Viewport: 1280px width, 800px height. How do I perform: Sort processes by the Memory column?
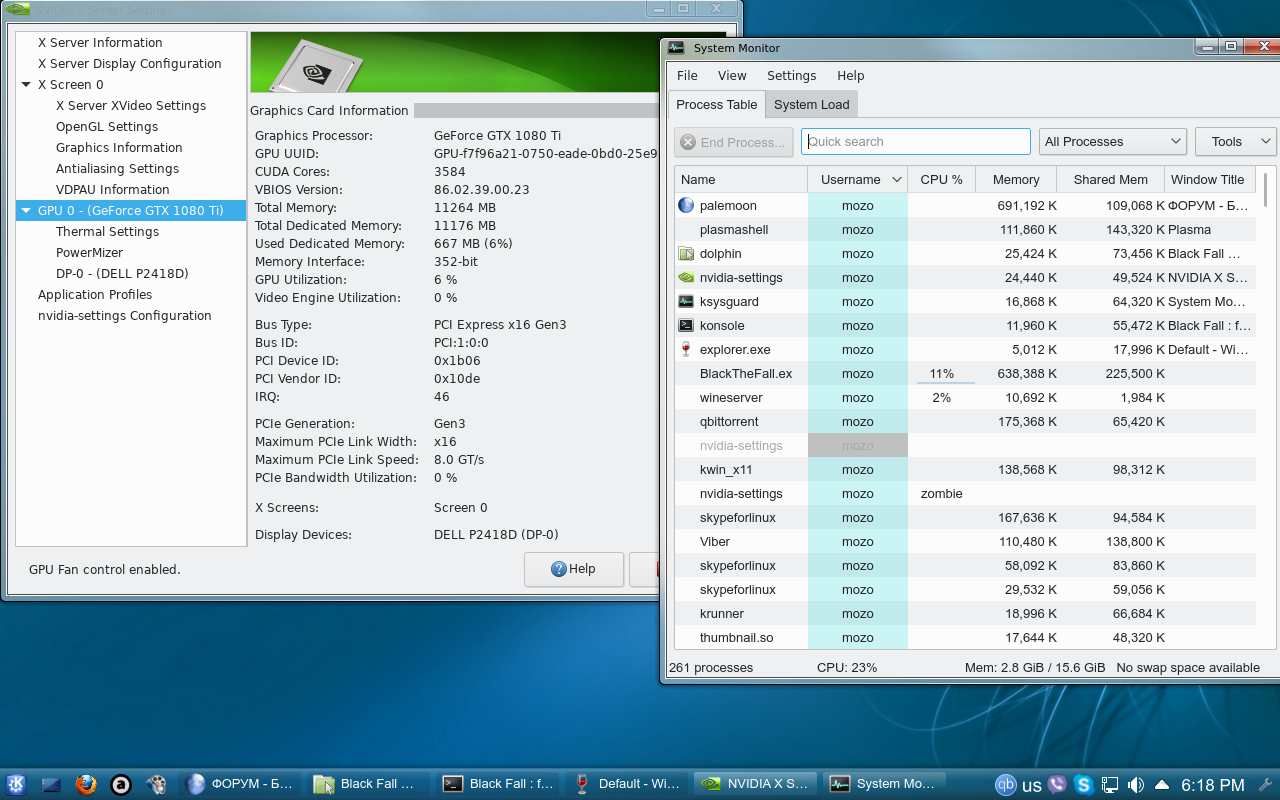1016,180
